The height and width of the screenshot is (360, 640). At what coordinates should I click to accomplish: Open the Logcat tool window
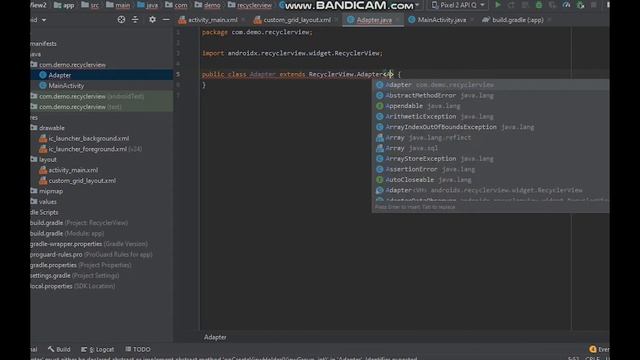pyautogui.click(x=97, y=349)
